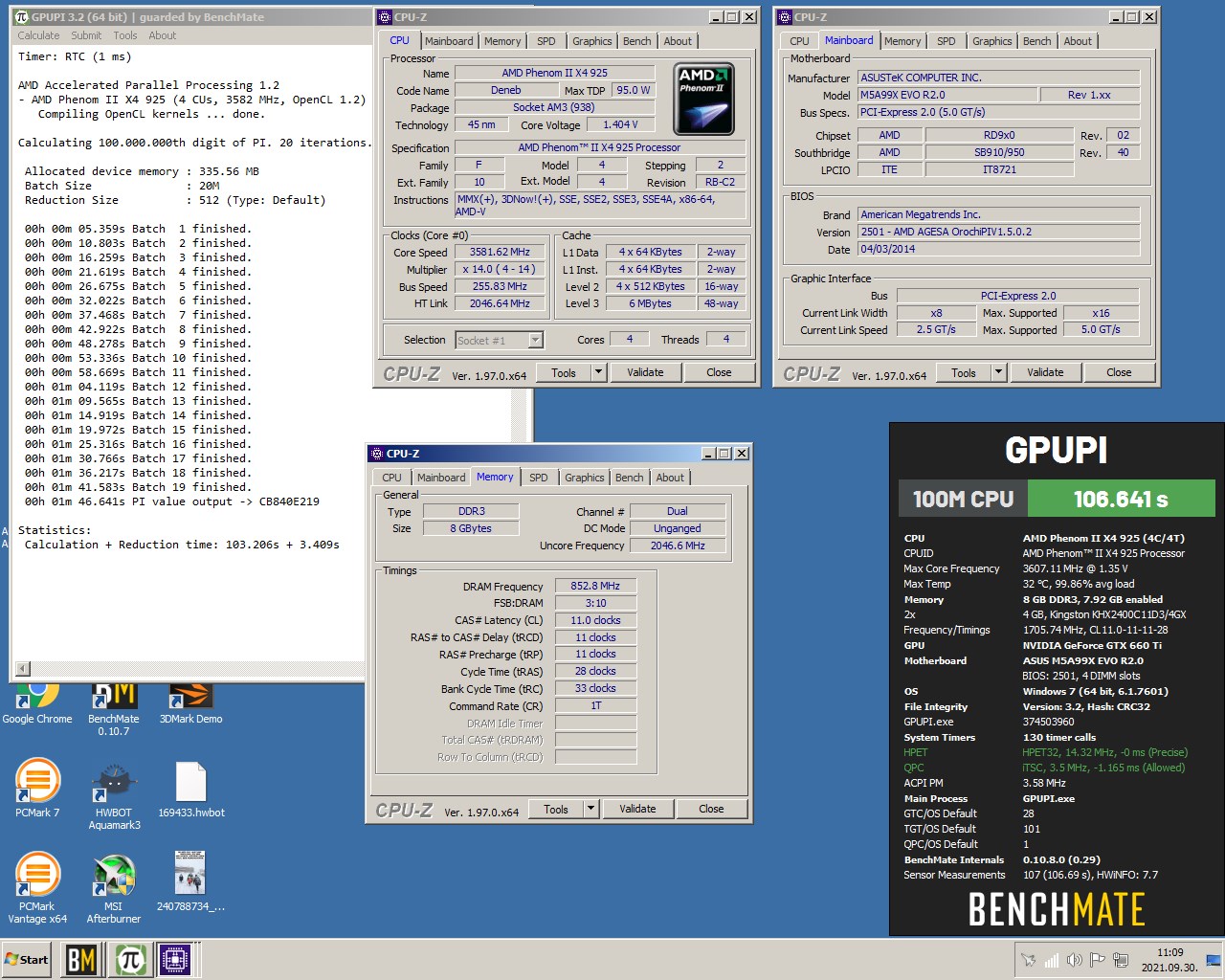This screenshot has height=980, width=1225.
Task: Open About menu in GPUPI
Action: (x=163, y=35)
